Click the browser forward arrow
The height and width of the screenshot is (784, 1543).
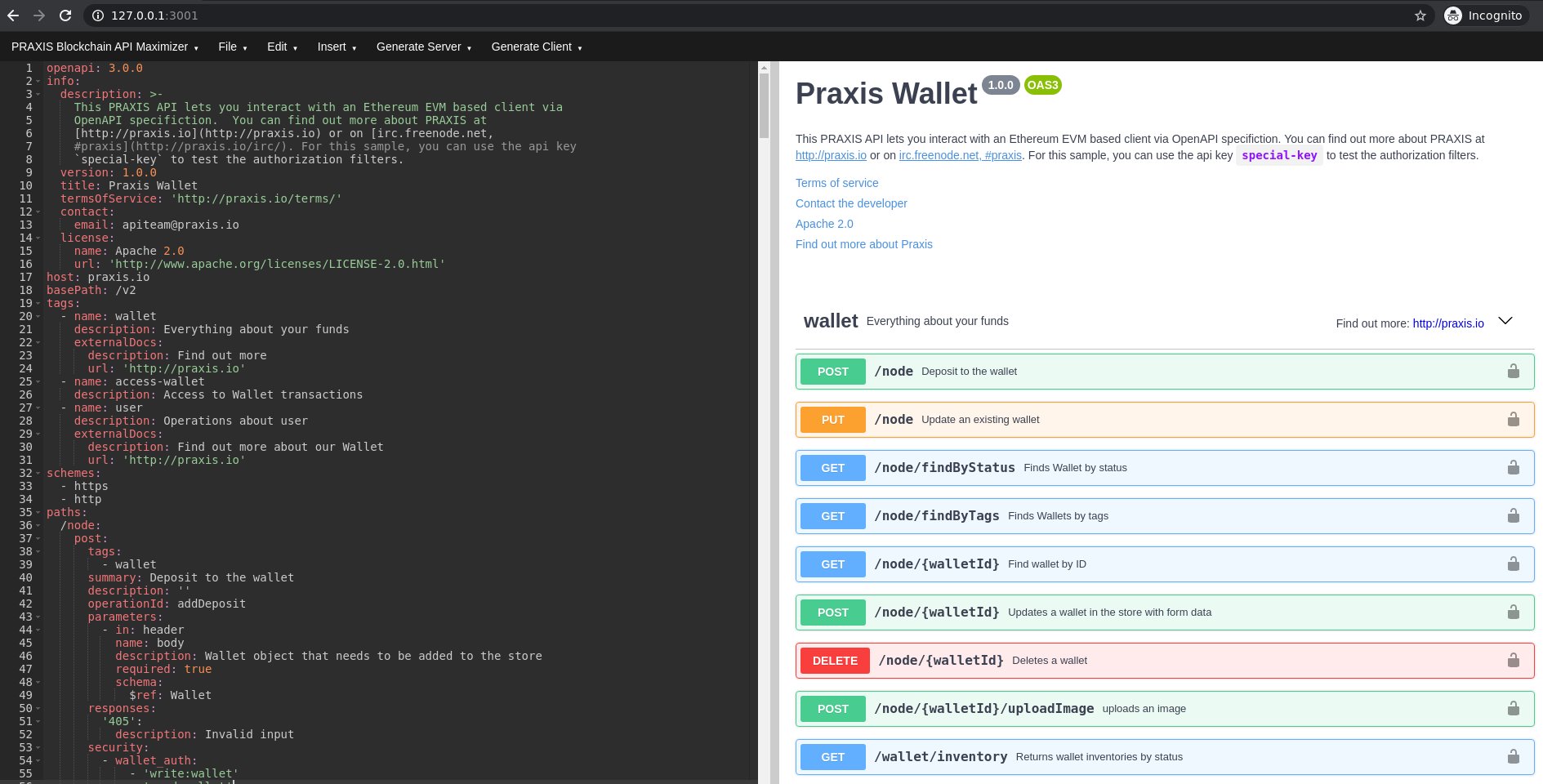coord(39,16)
